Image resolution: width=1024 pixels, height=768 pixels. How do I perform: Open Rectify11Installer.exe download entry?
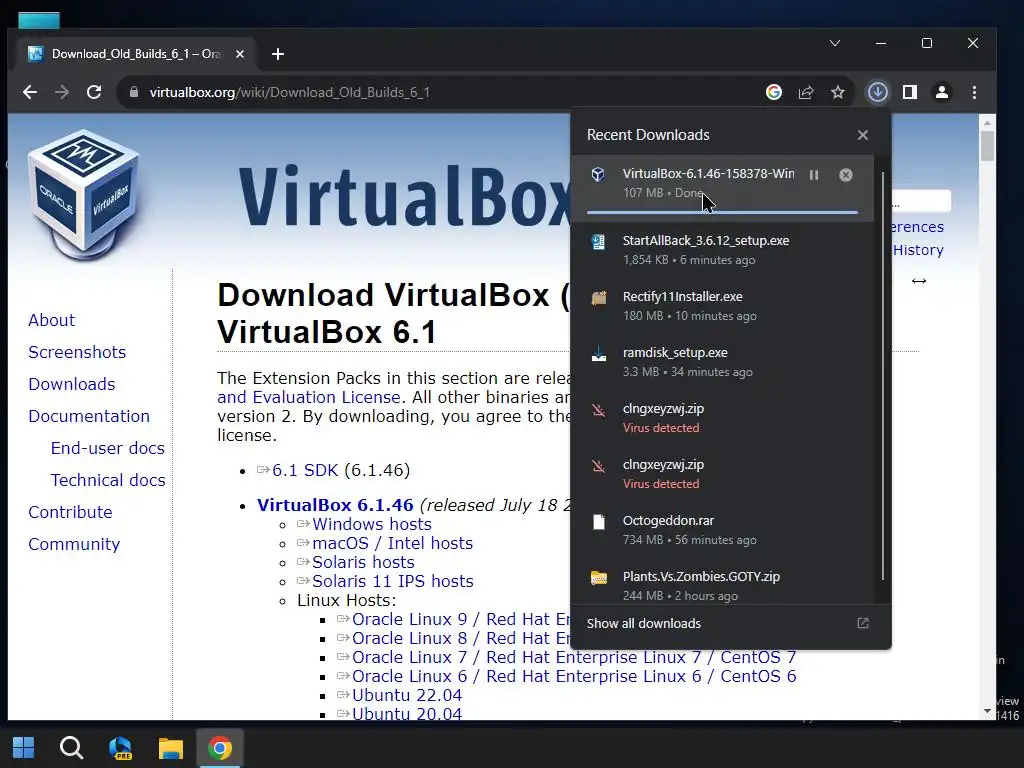coord(722,306)
